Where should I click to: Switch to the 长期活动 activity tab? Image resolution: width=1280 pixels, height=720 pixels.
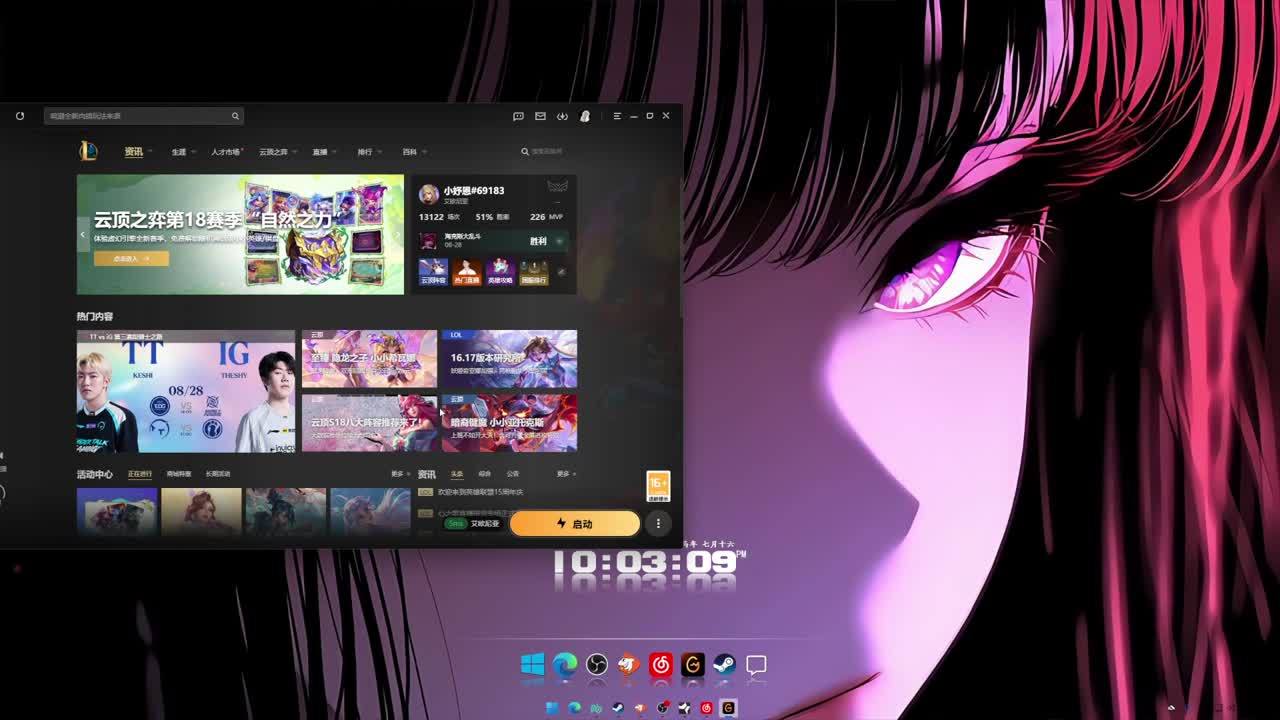[x=218, y=474]
